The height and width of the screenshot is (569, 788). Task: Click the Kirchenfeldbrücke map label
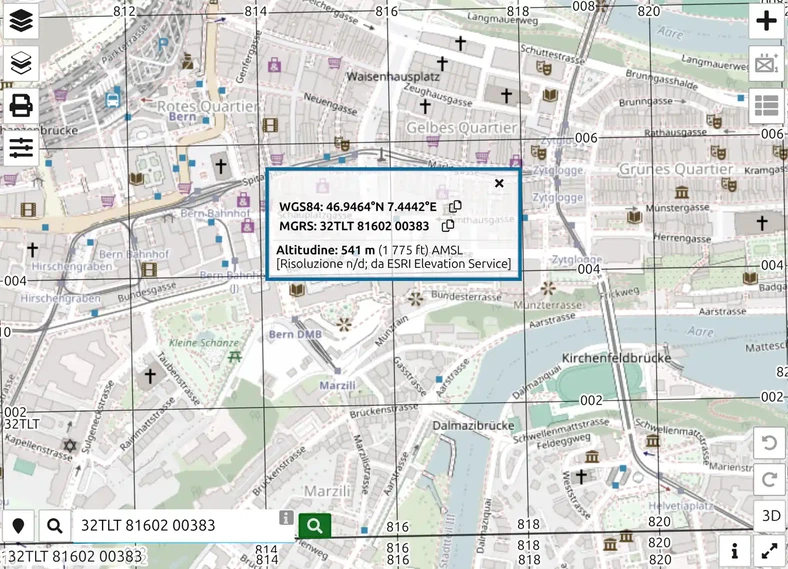tap(616, 358)
